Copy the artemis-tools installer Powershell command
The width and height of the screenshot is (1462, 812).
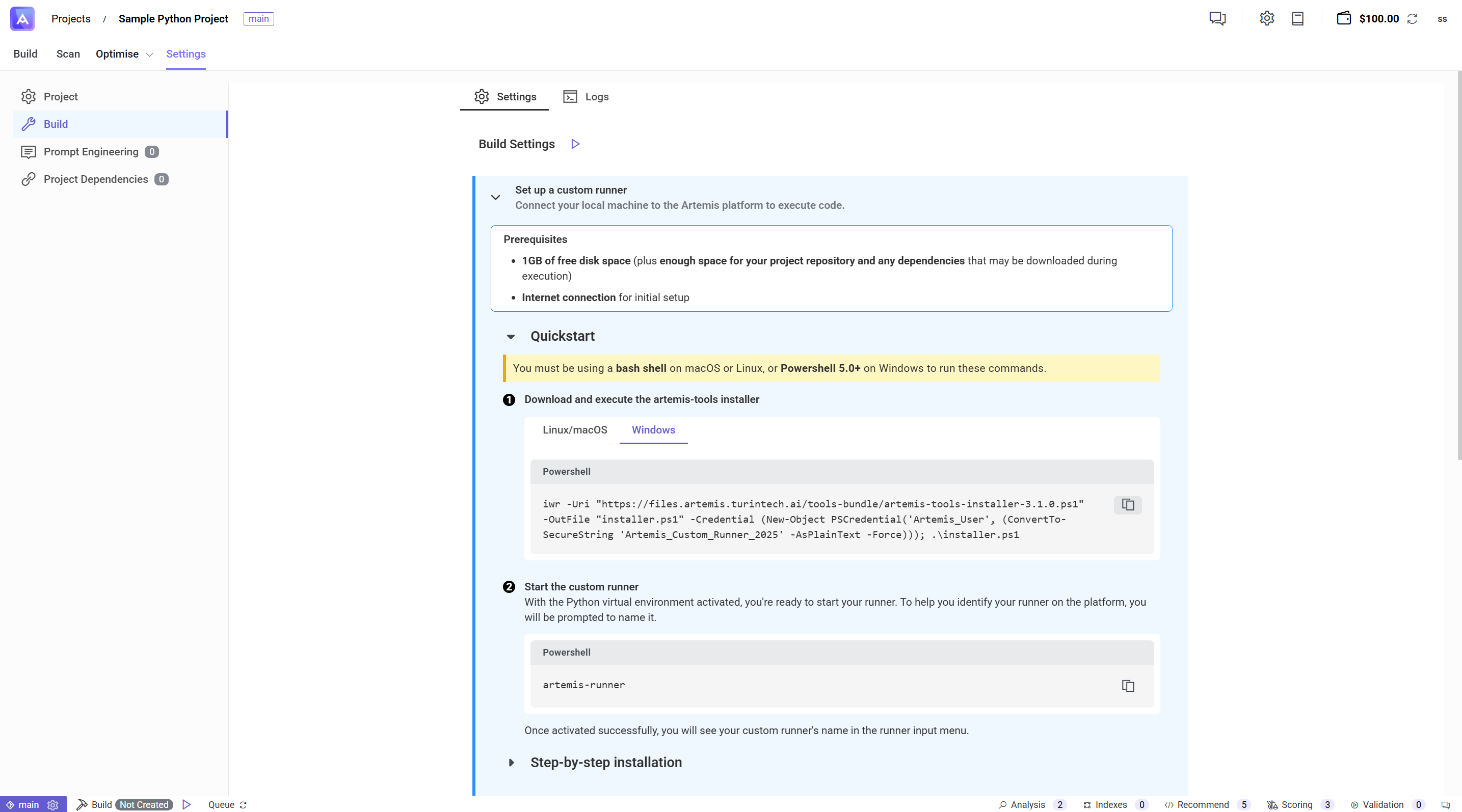point(1127,505)
